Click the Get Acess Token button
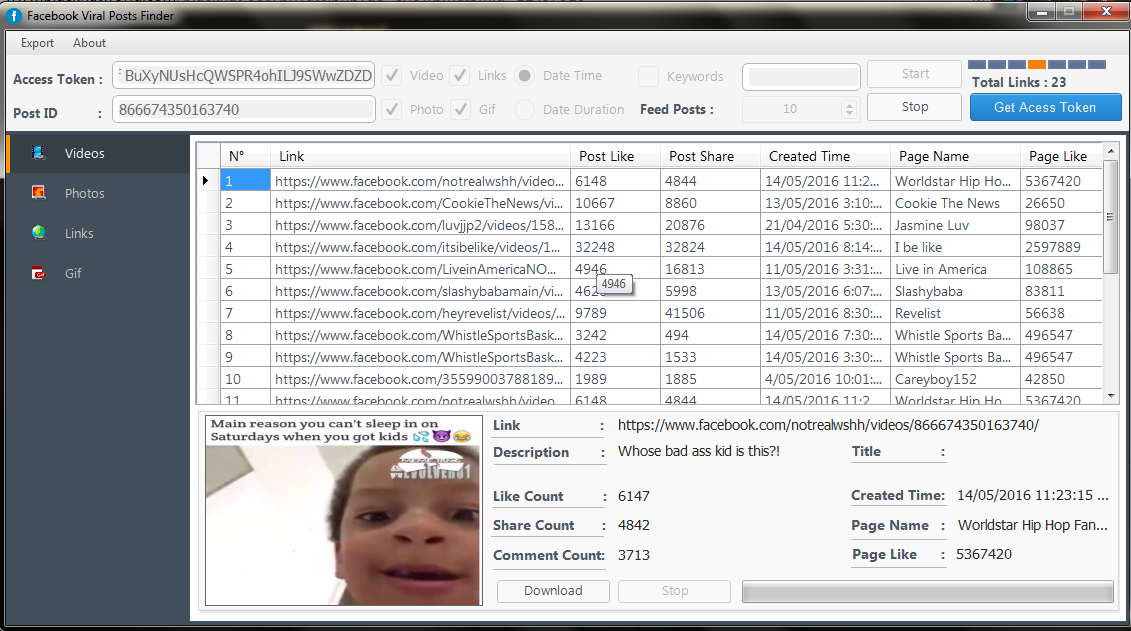Image resolution: width=1131 pixels, height=631 pixels. tap(1045, 107)
